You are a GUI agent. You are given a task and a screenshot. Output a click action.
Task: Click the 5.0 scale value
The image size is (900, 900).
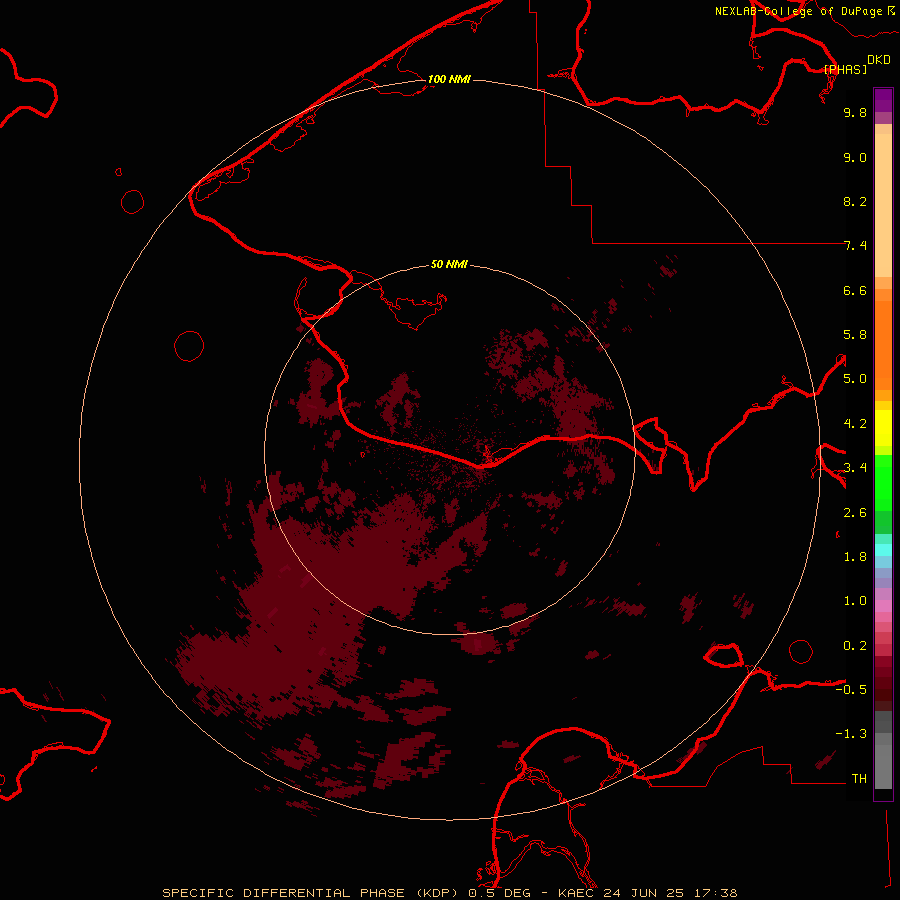tap(855, 379)
